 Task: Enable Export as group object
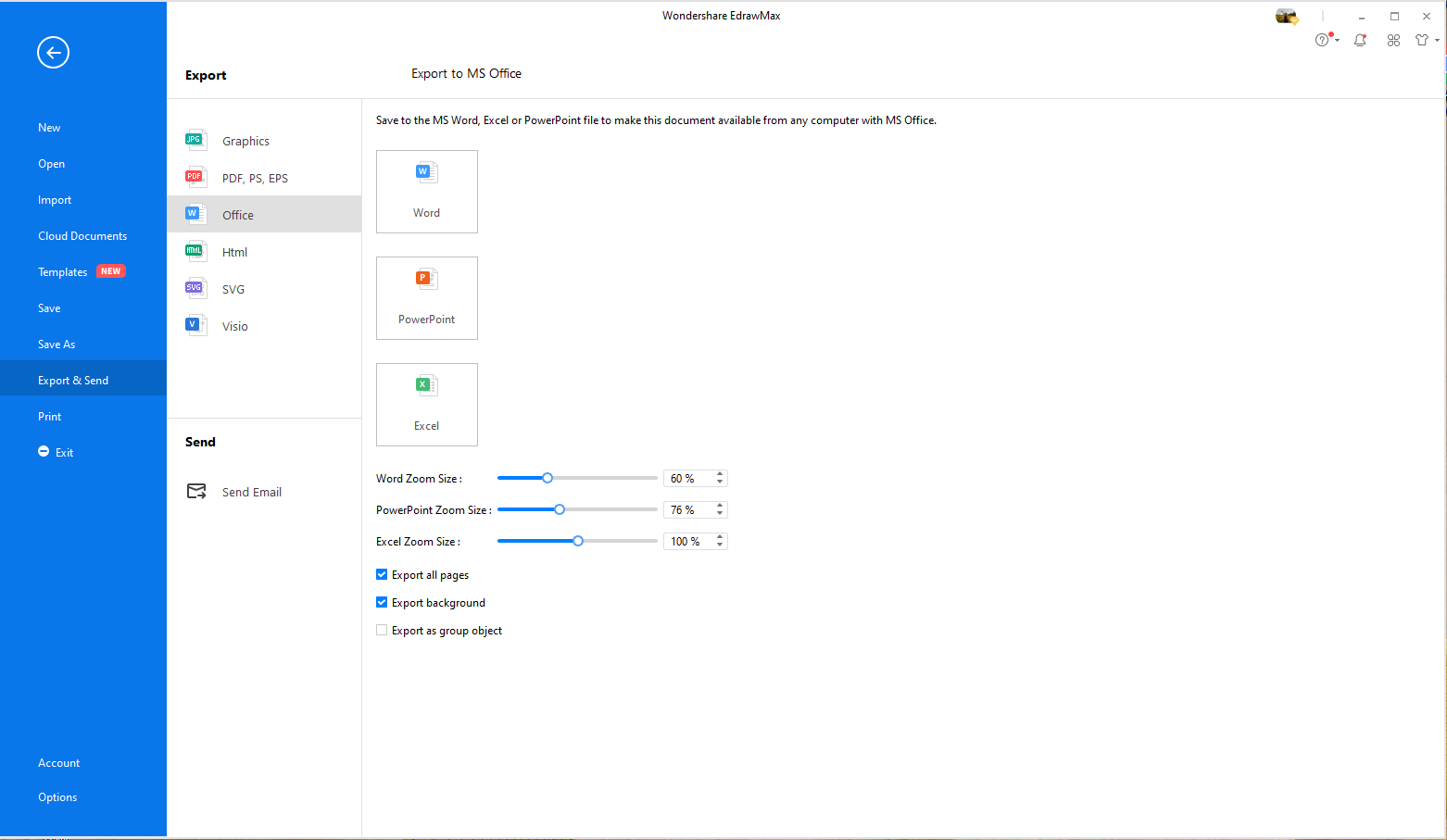(382, 630)
